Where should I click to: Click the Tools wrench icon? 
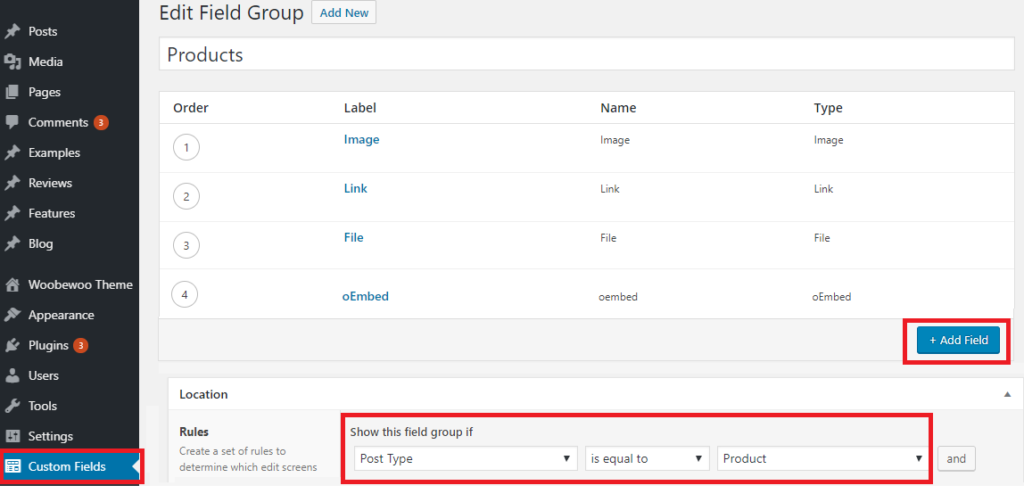pos(12,405)
